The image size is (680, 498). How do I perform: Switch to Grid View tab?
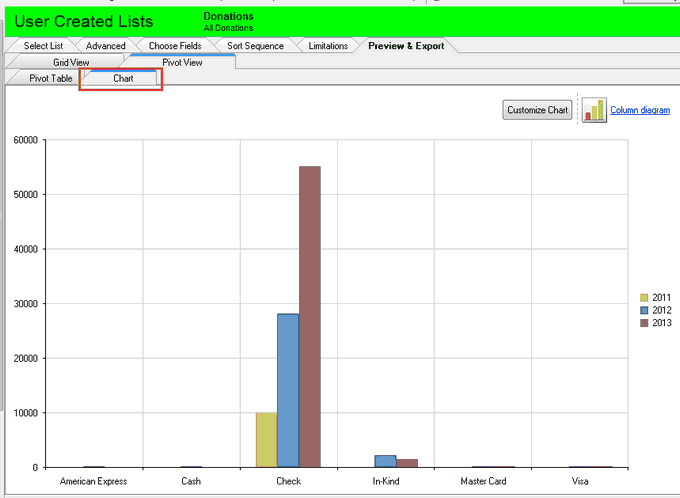(71, 62)
